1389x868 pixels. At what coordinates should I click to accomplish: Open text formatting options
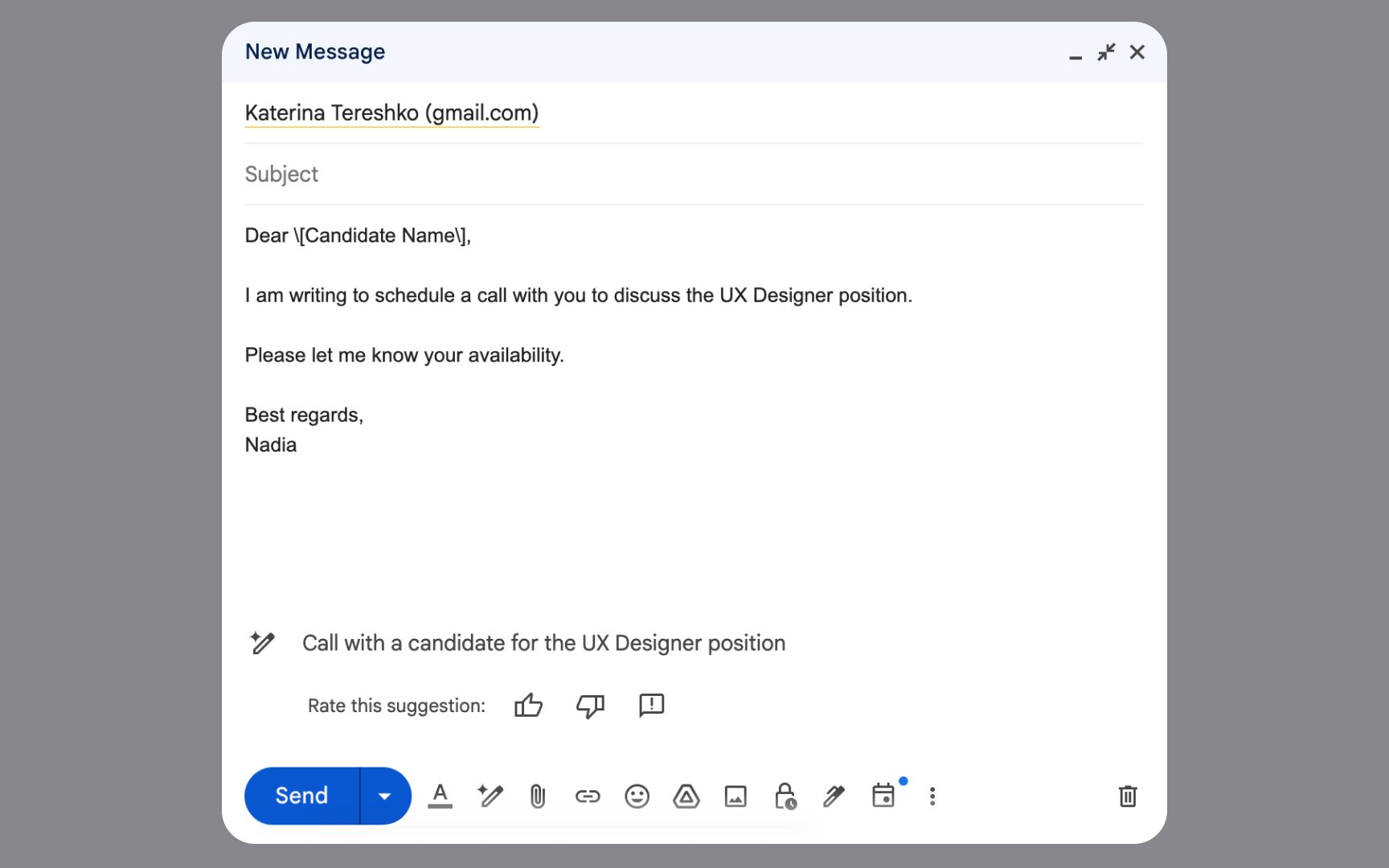click(440, 796)
